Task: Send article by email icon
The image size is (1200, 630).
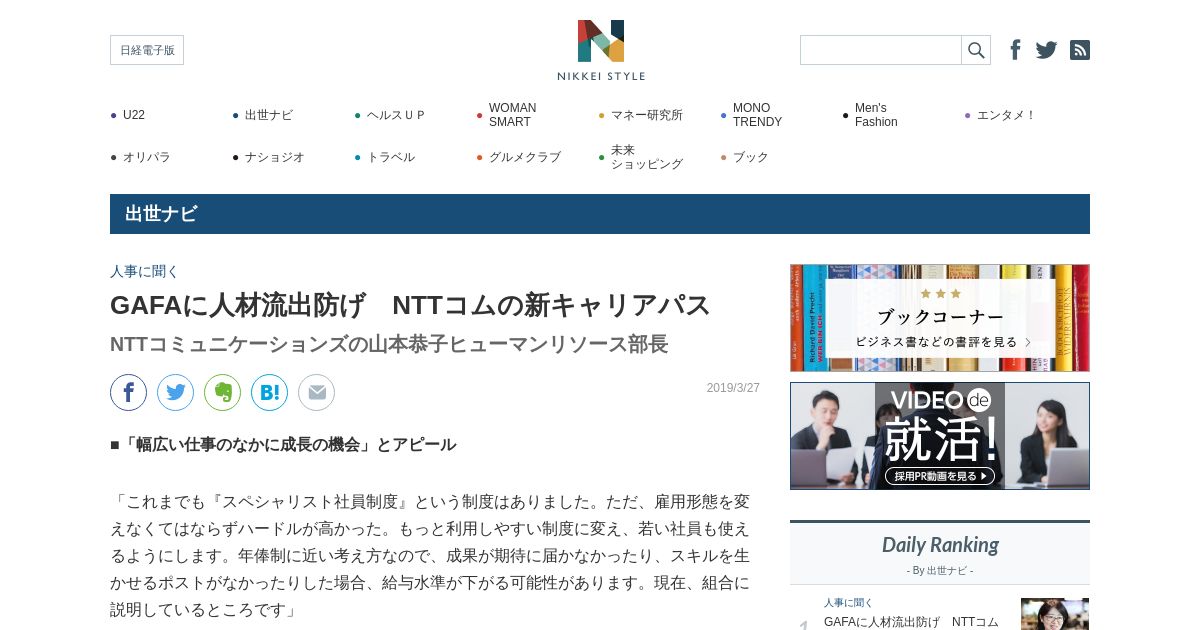Action: (317, 392)
